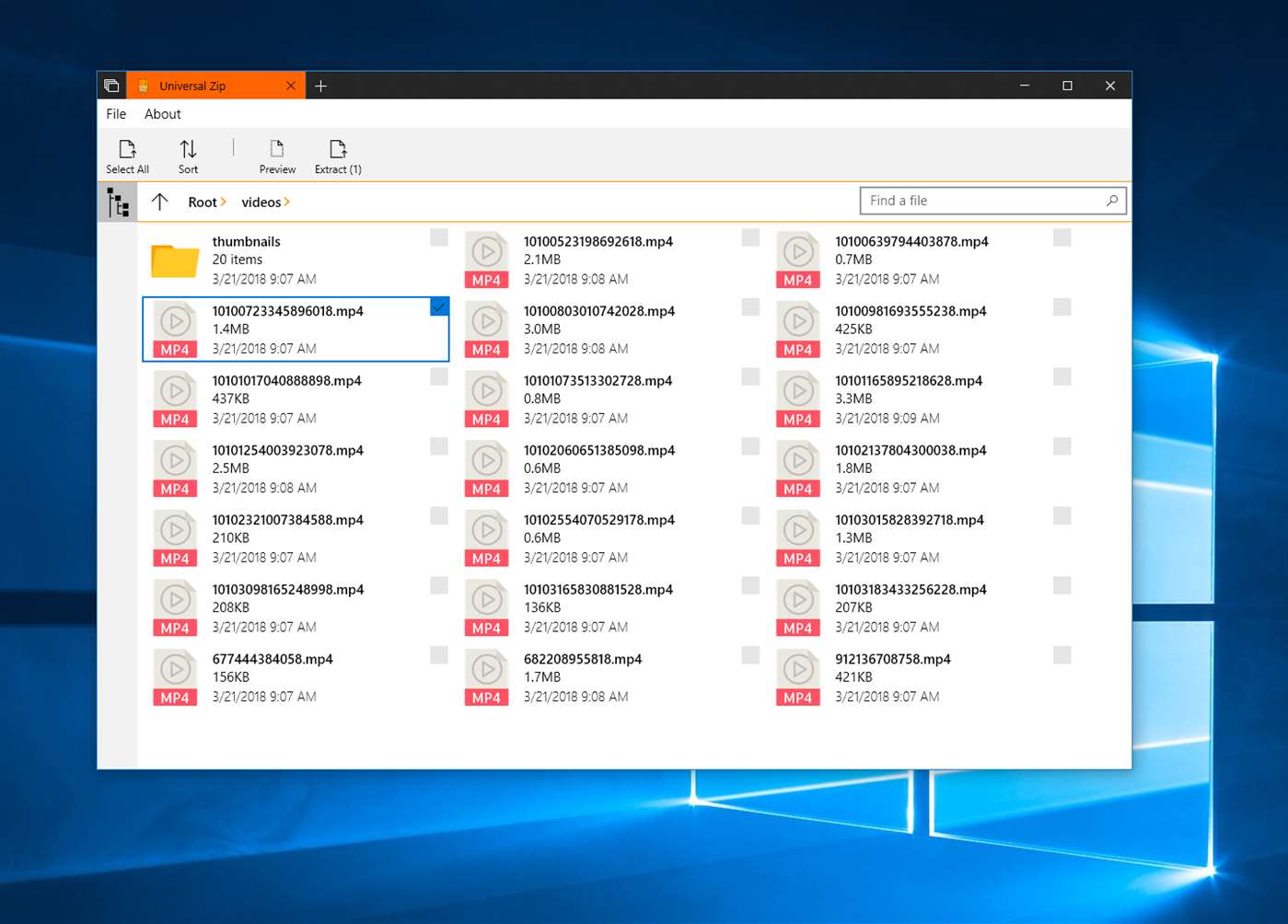Image resolution: width=1288 pixels, height=924 pixels.
Task: Select file name 10103165830881528.mp4
Action: tap(598, 589)
